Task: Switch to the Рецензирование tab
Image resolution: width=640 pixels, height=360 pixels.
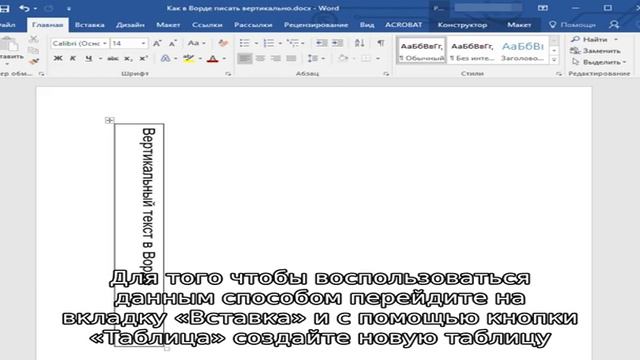Action: pos(316,25)
